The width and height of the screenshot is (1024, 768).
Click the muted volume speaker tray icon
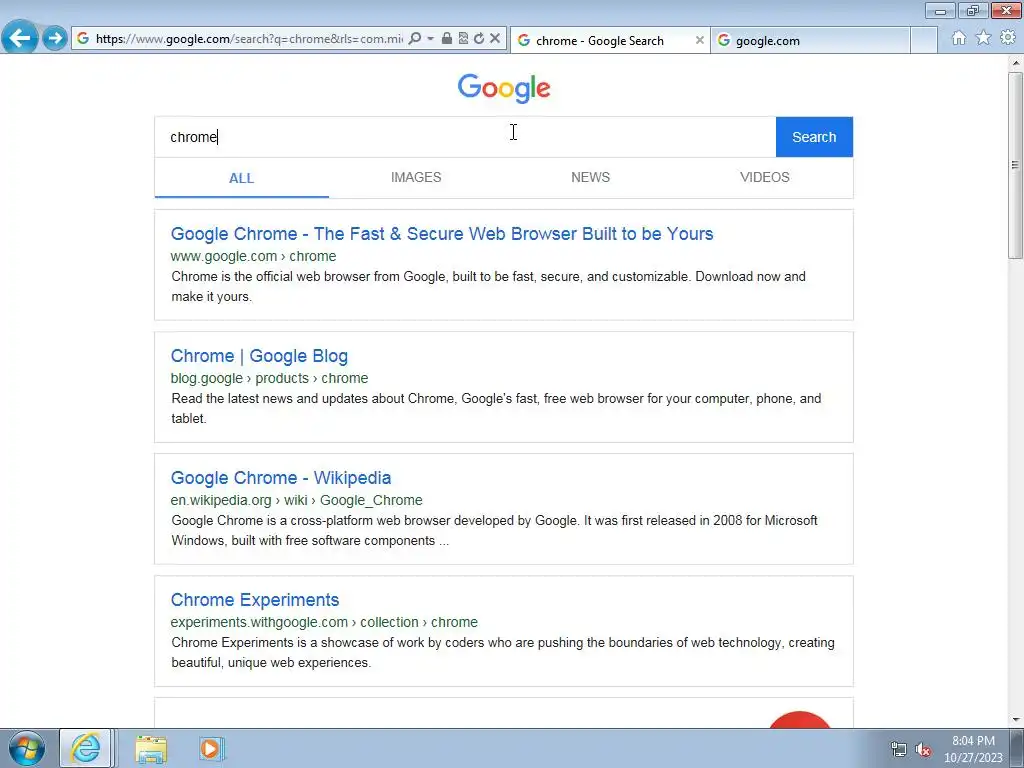coord(923,750)
